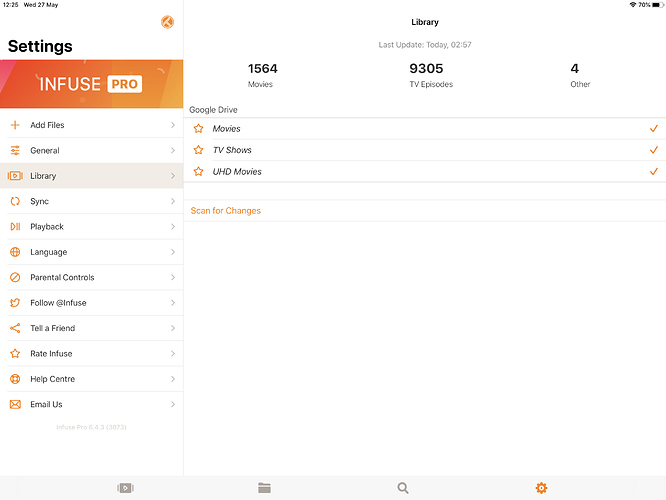Image resolution: width=666 pixels, height=500 pixels.
Task: Select the Library settings row
Action: [92, 176]
